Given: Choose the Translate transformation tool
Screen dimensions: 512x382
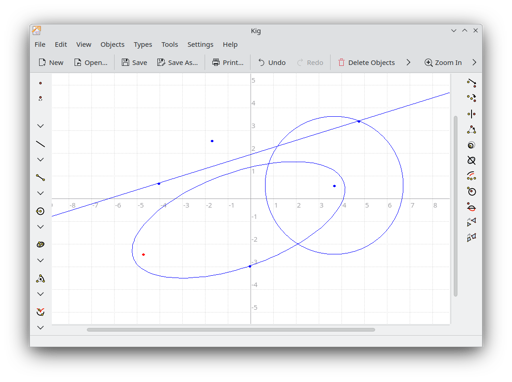Looking at the screenshot, I should click(x=471, y=83).
